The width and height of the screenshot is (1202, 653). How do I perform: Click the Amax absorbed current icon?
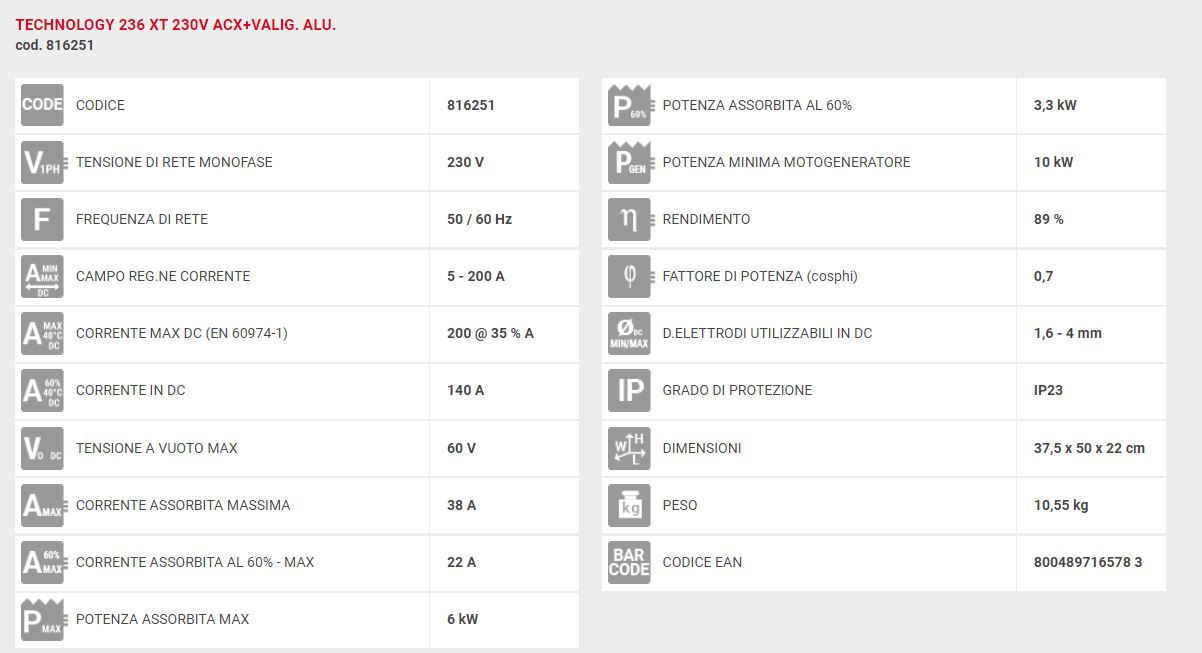[x=42, y=505]
